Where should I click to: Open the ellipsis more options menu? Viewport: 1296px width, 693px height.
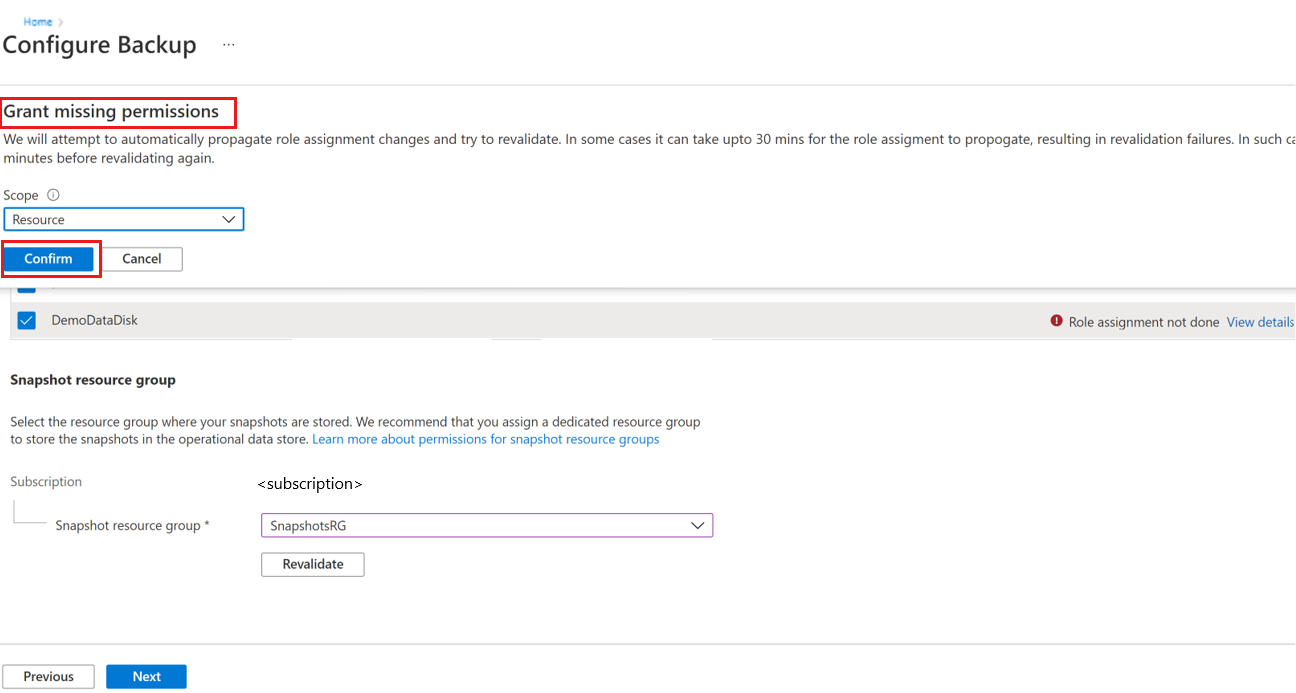click(229, 46)
